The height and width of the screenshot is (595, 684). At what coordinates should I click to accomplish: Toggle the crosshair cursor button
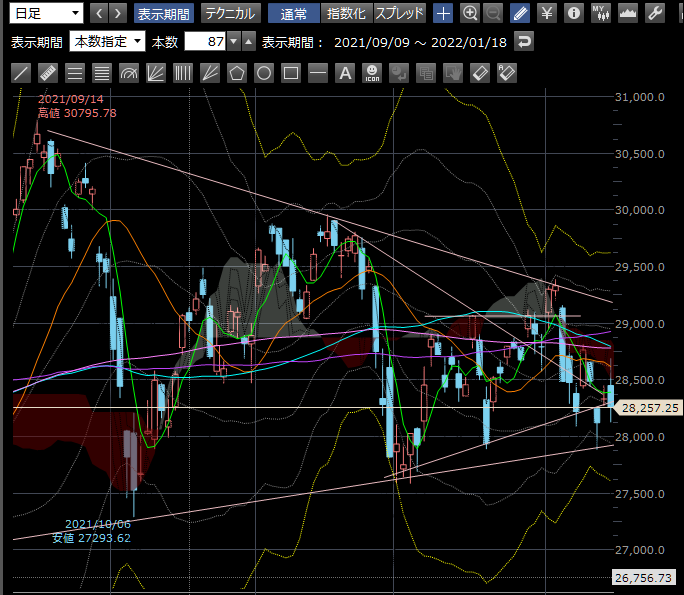point(443,13)
